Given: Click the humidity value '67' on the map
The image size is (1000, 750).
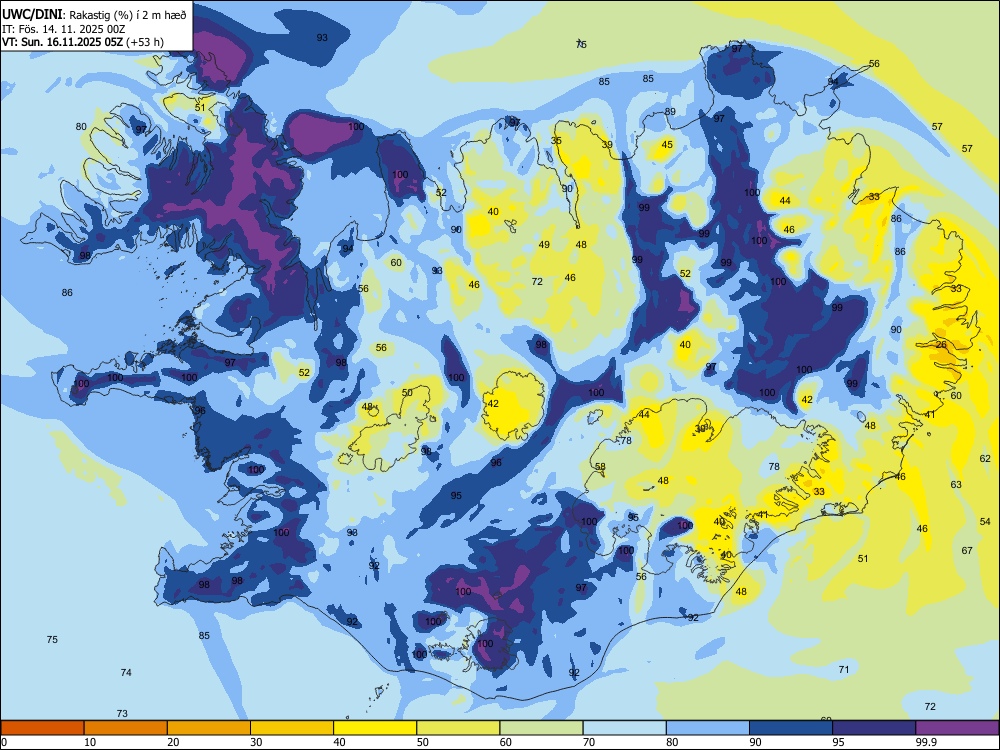Looking at the screenshot, I should click(967, 550).
